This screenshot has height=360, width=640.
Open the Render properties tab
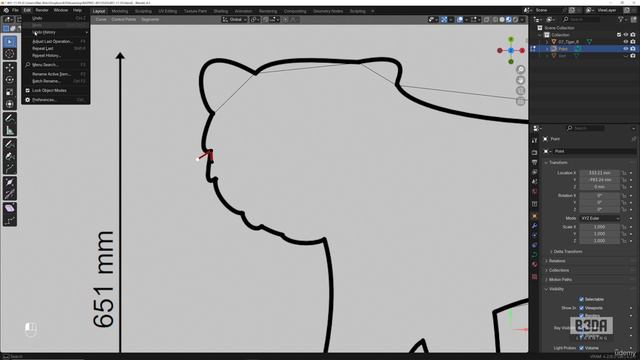535,152
